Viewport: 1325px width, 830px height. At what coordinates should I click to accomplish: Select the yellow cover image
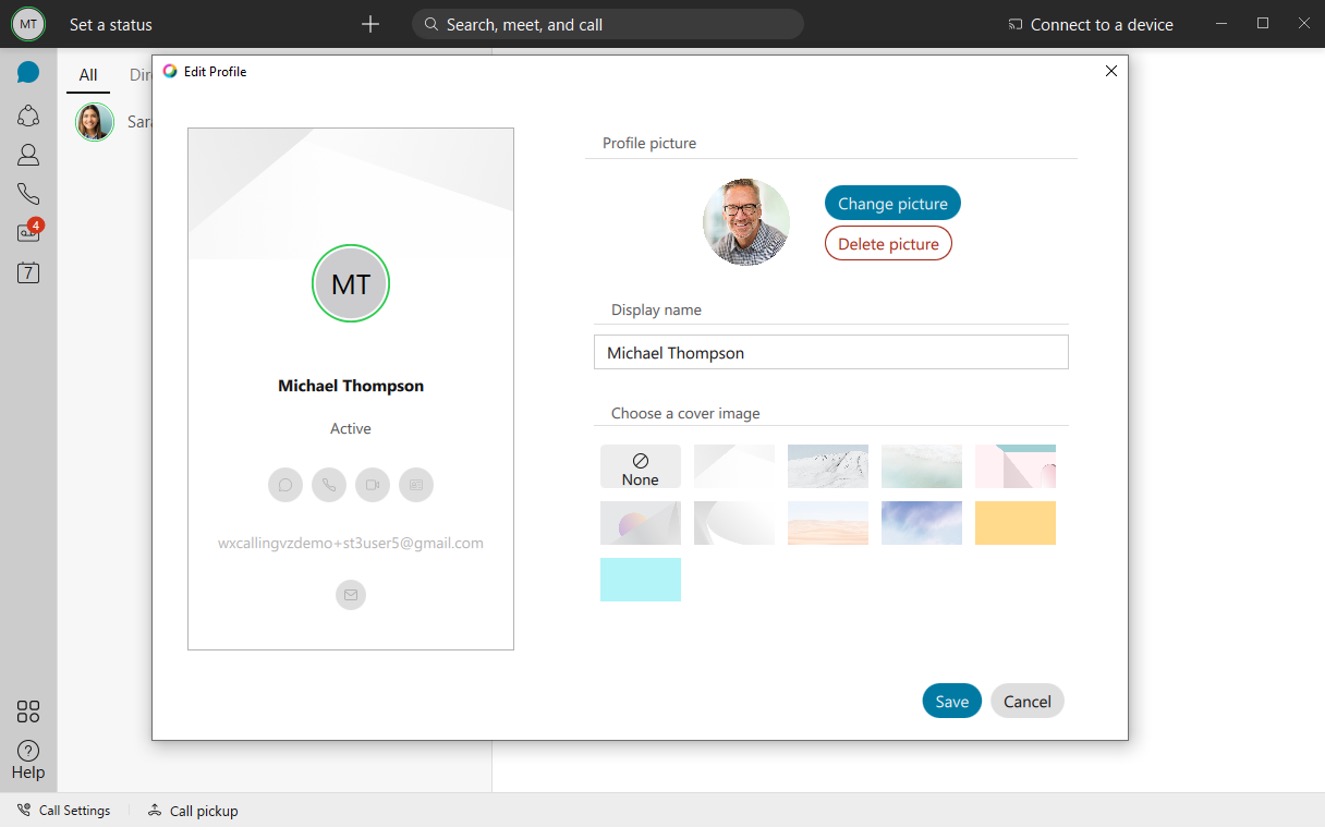pyautogui.click(x=1015, y=523)
